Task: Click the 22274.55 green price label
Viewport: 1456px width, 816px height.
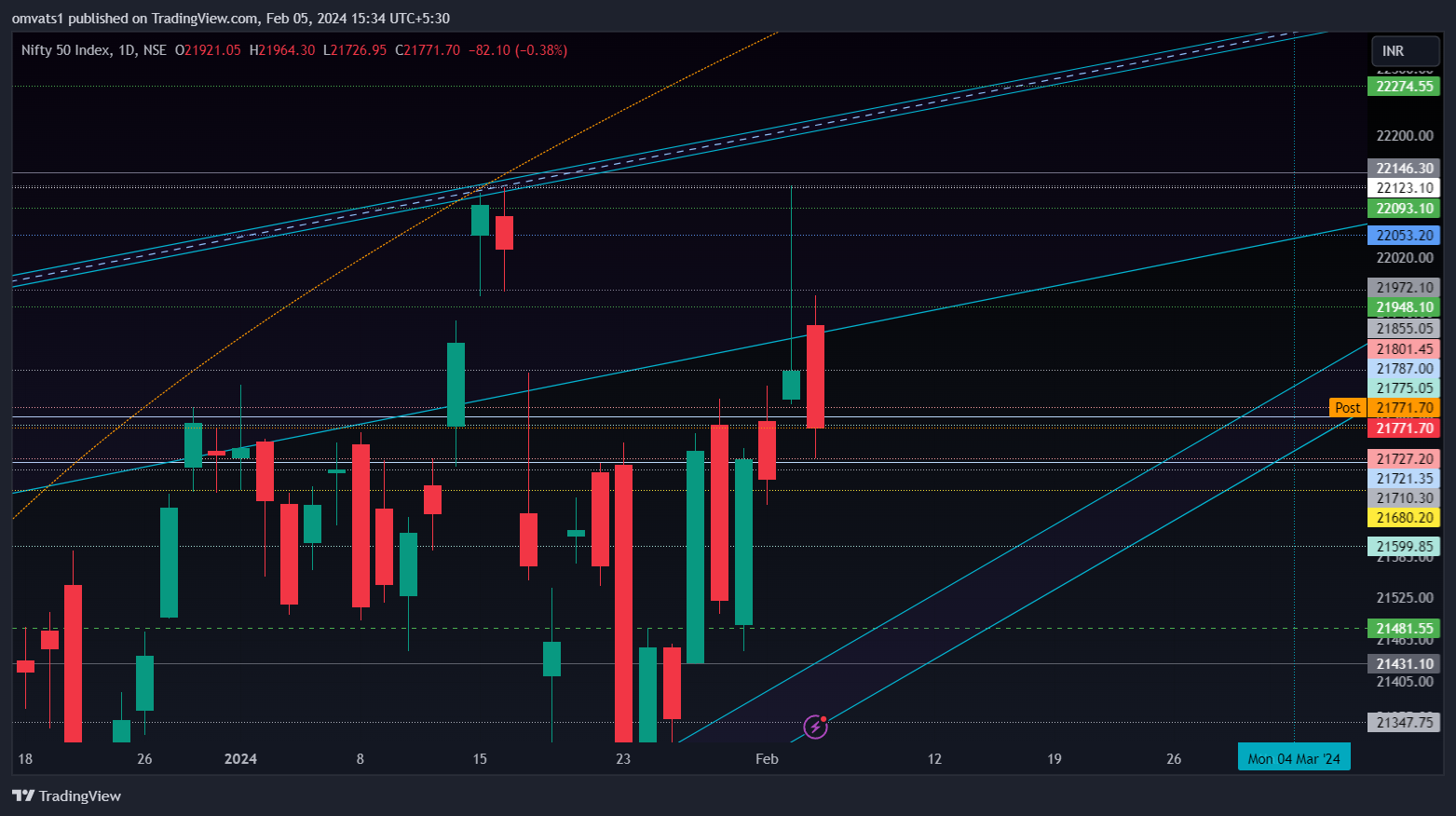Action: click(x=1404, y=87)
